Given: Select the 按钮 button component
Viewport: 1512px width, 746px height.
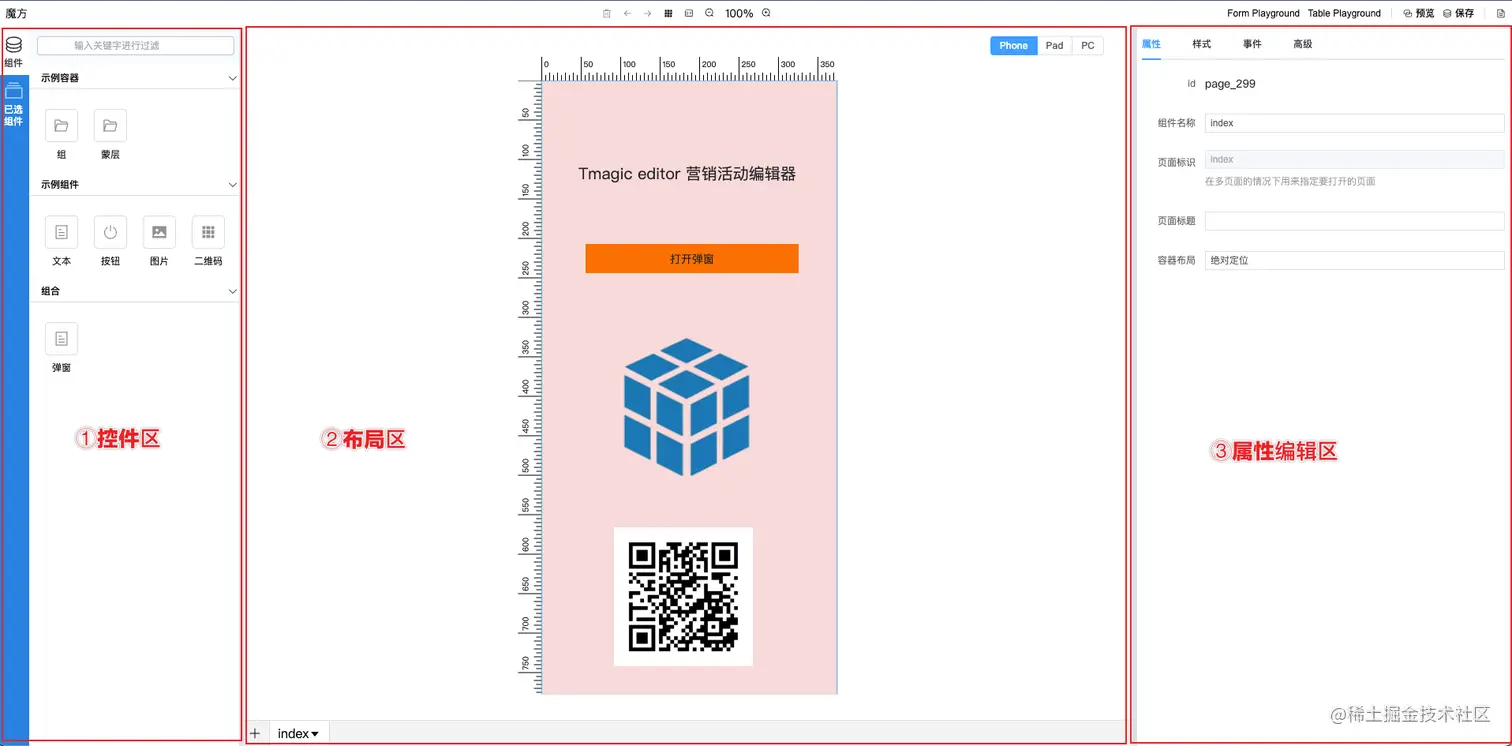Looking at the screenshot, I should click(110, 241).
